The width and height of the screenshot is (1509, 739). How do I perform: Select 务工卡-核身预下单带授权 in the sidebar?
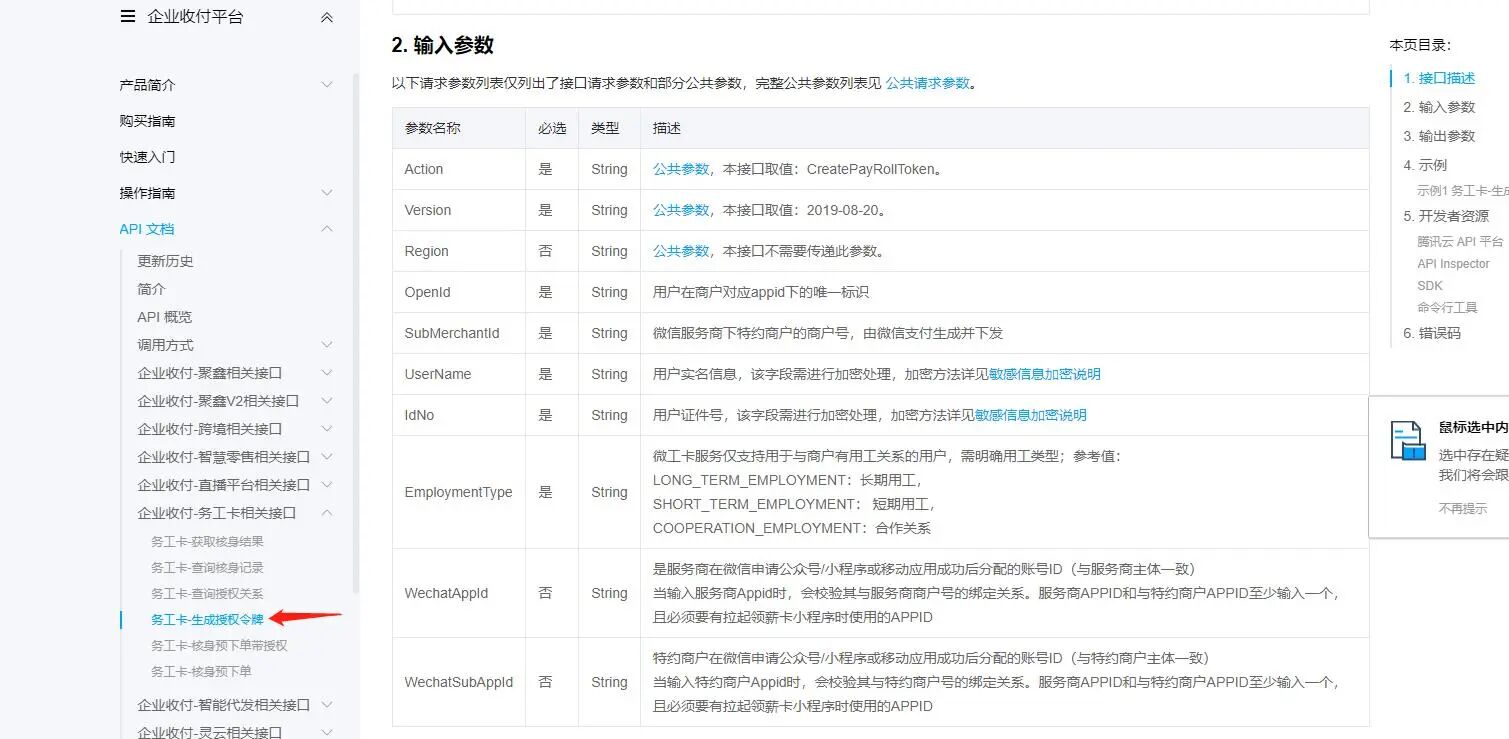pyautogui.click(x=219, y=646)
